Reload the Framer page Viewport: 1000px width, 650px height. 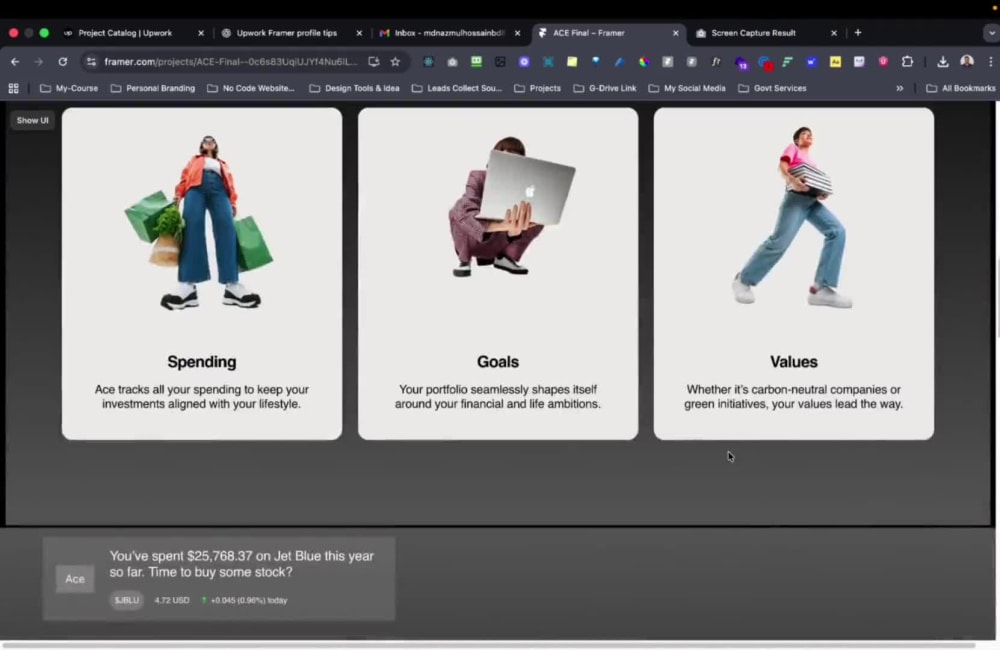tap(62, 62)
